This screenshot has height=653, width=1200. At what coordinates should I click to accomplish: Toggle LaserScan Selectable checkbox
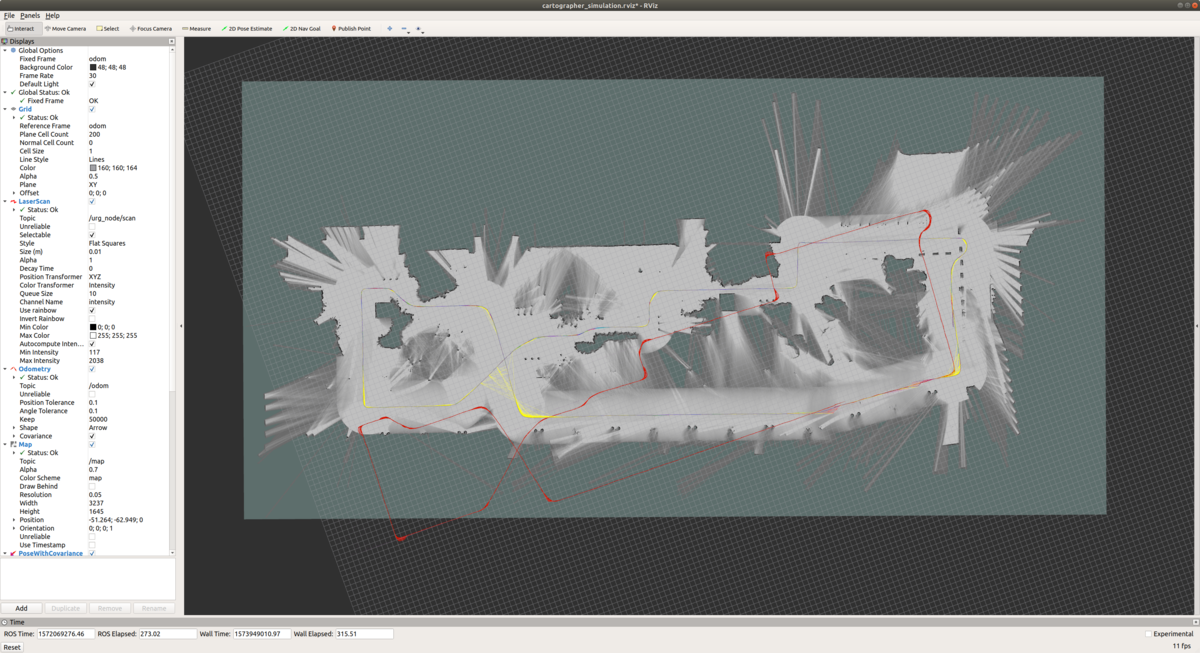pyautogui.click(x=92, y=235)
